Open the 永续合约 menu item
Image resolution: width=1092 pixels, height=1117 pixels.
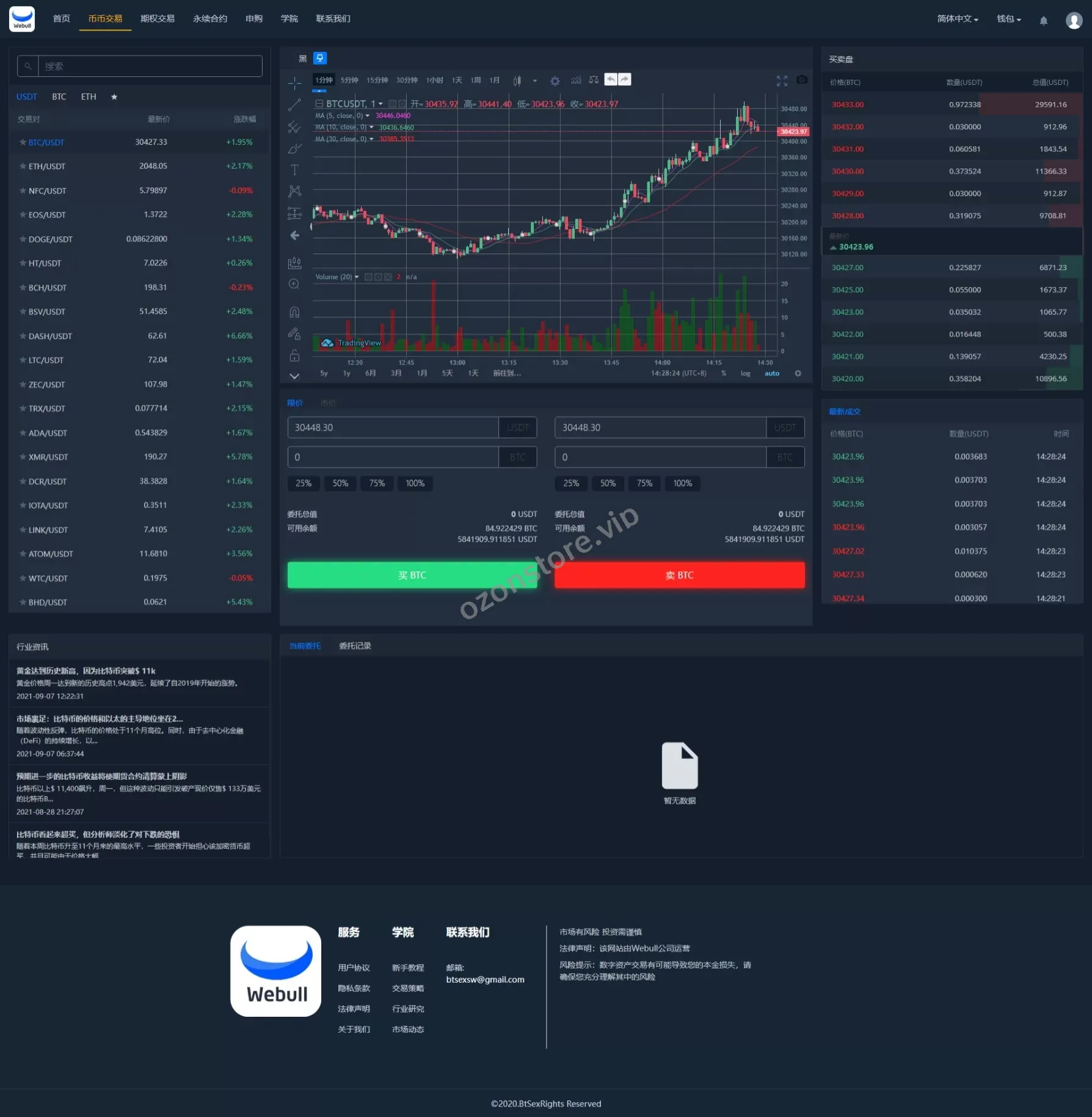[x=210, y=19]
